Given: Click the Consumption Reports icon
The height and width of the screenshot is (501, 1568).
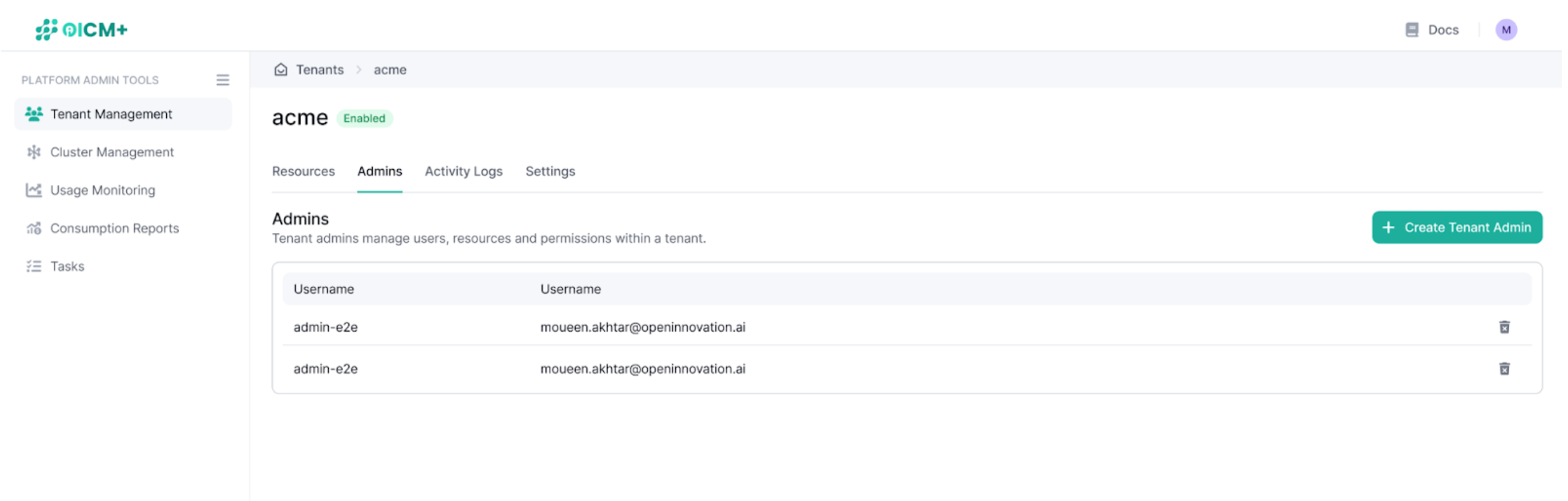Looking at the screenshot, I should (x=34, y=228).
